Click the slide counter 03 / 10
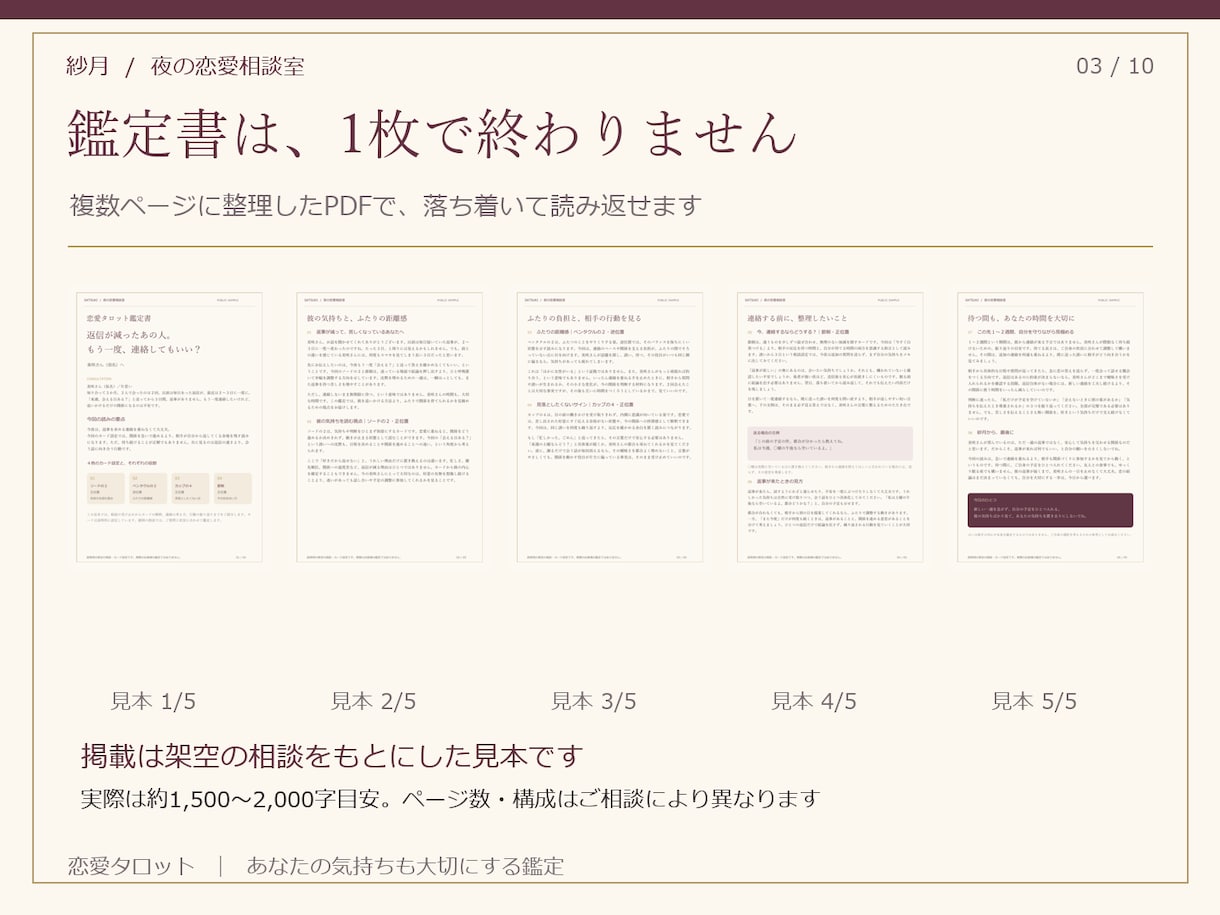Viewport: 1220px width, 915px height. [1115, 66]
